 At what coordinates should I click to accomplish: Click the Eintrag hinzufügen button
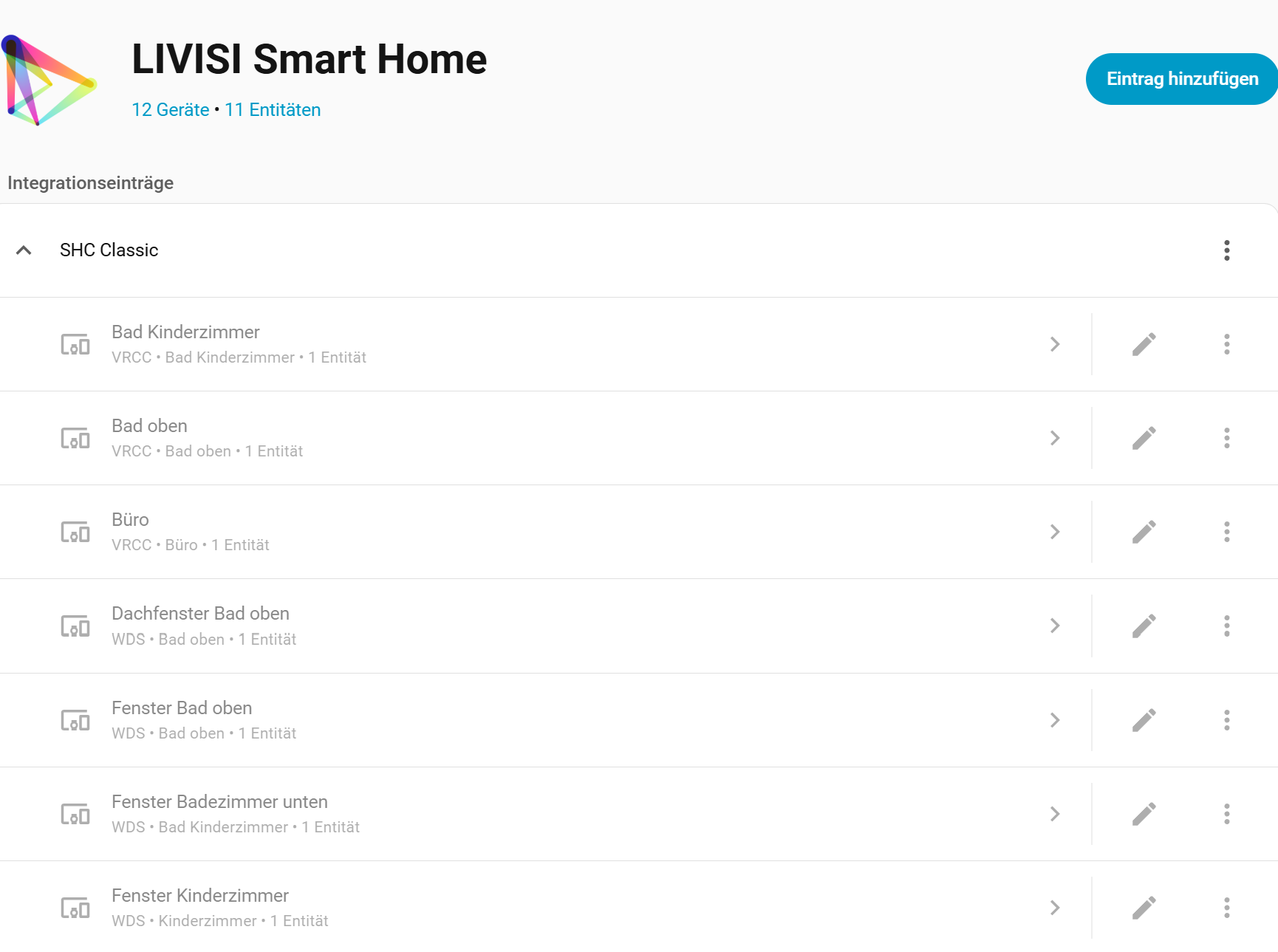click(1181, 79)
